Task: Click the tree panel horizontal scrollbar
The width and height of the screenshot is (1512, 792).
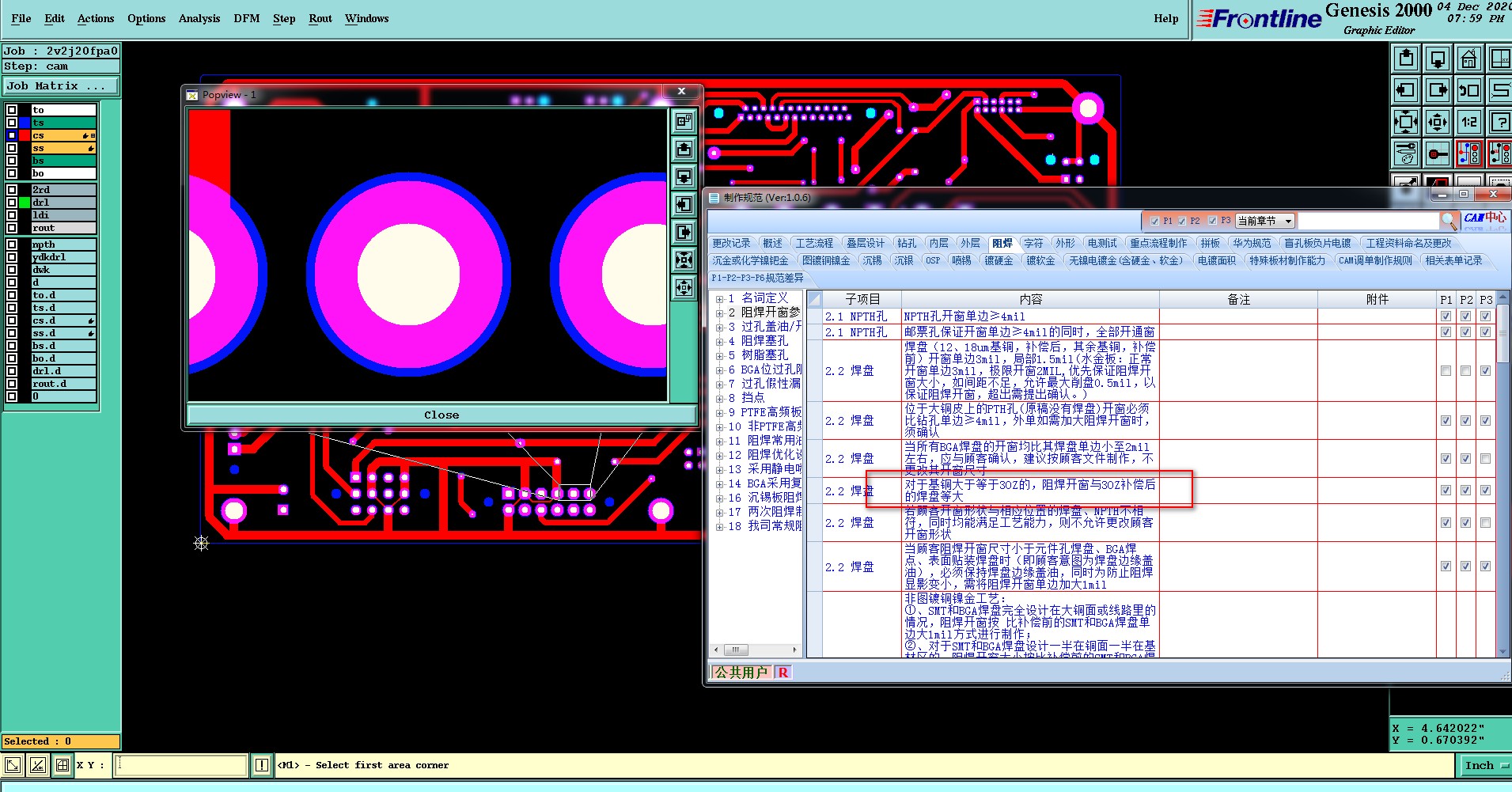Action: coord(757,650)
